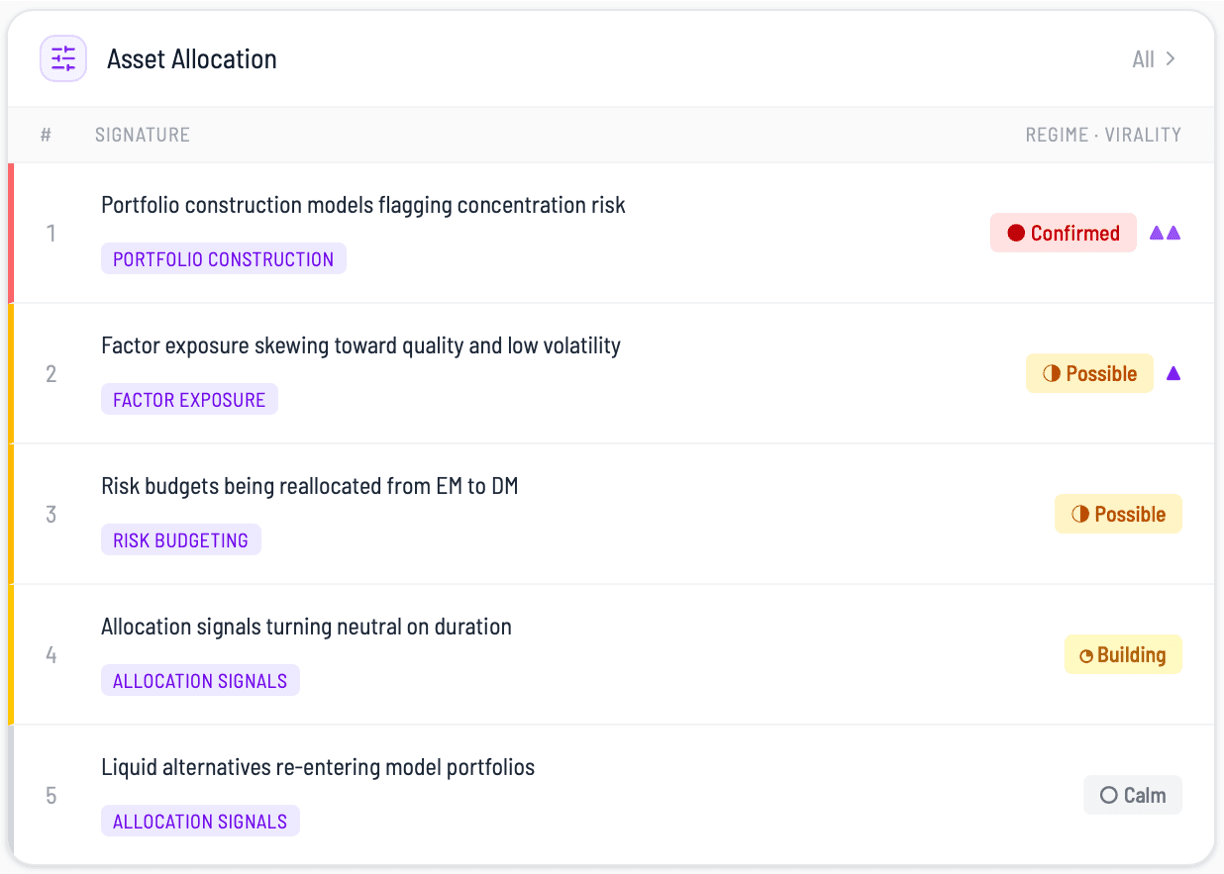
Task: Select the FACTOR EXPOSURE tag
Action: coord(189,400)
